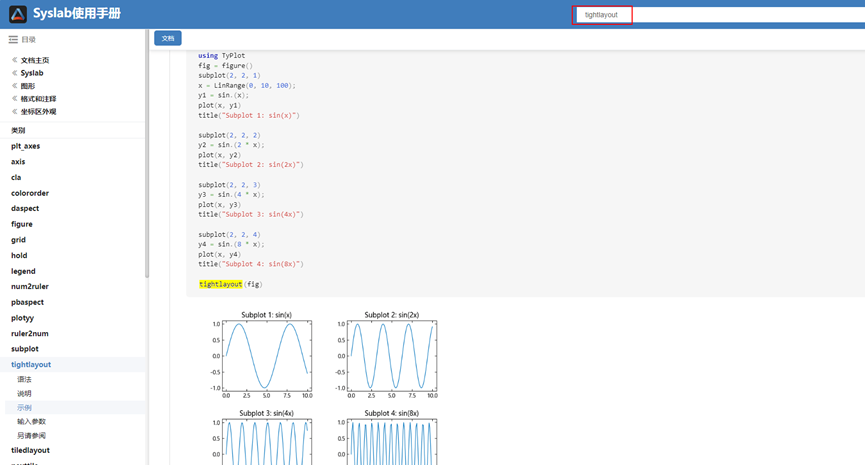865x465 pixels.
Task: Open plotyy function page
Action: click(22, 318)
